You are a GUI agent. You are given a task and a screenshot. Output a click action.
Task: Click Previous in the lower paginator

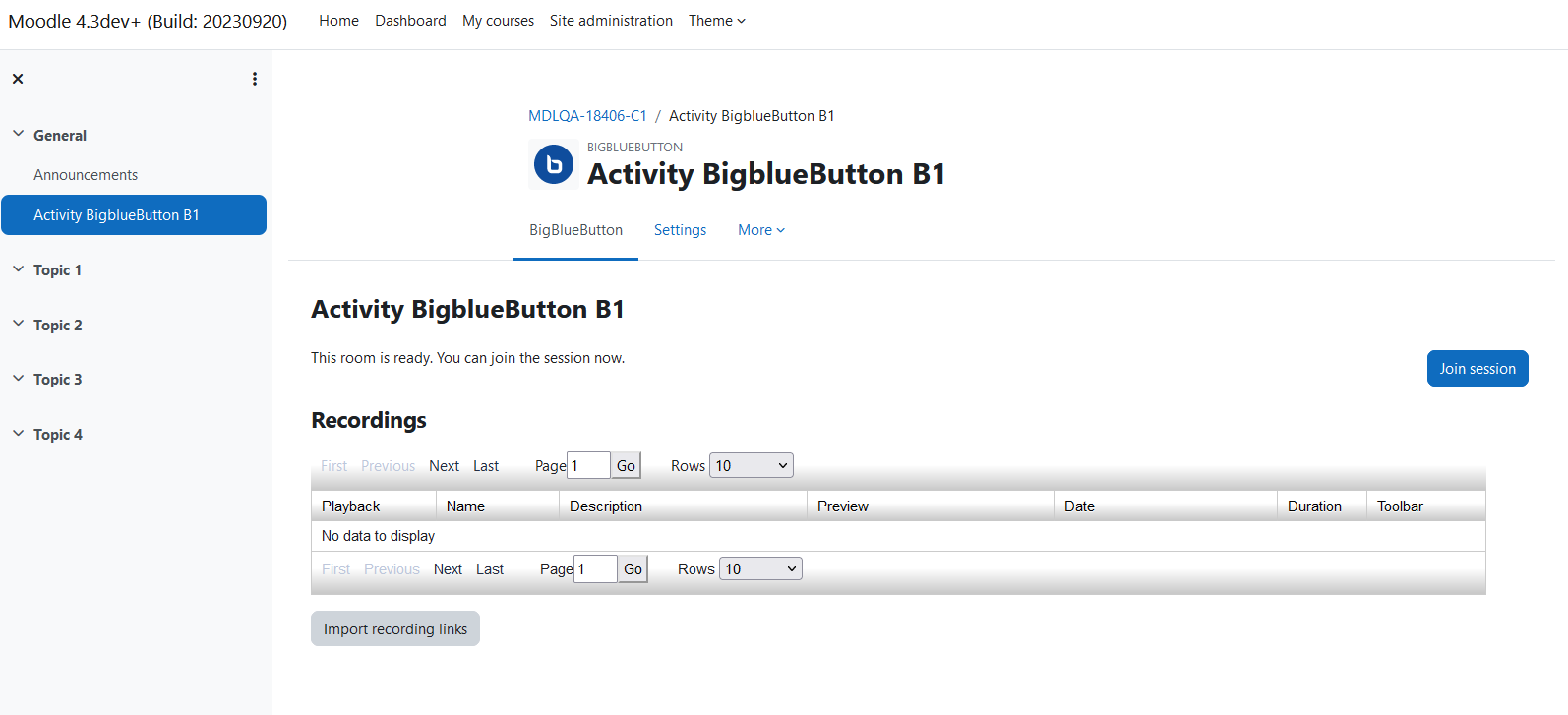tap(392, 569)
